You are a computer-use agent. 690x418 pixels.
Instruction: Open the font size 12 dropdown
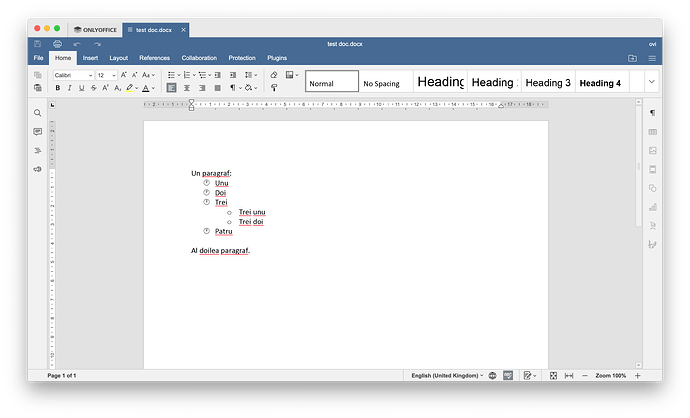(x=114, y=75)
